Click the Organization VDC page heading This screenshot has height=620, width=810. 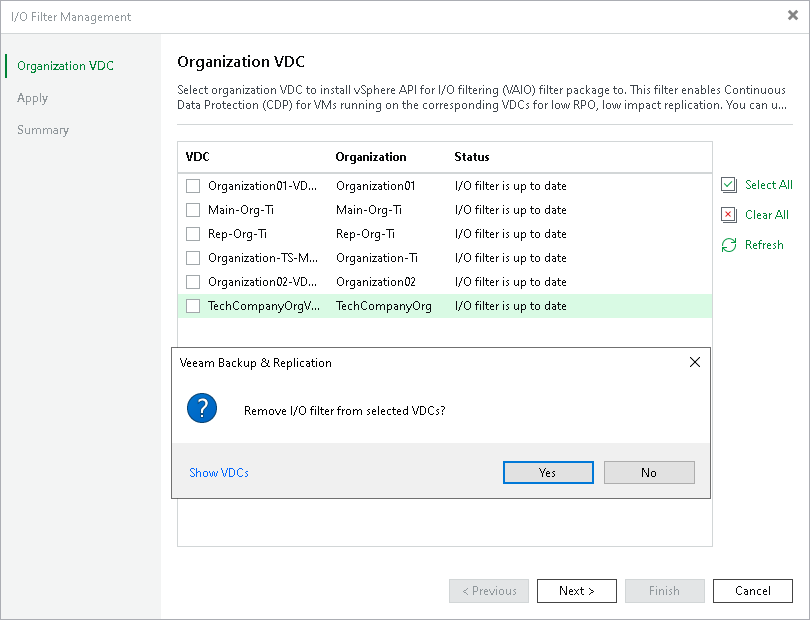click(241, 62)
